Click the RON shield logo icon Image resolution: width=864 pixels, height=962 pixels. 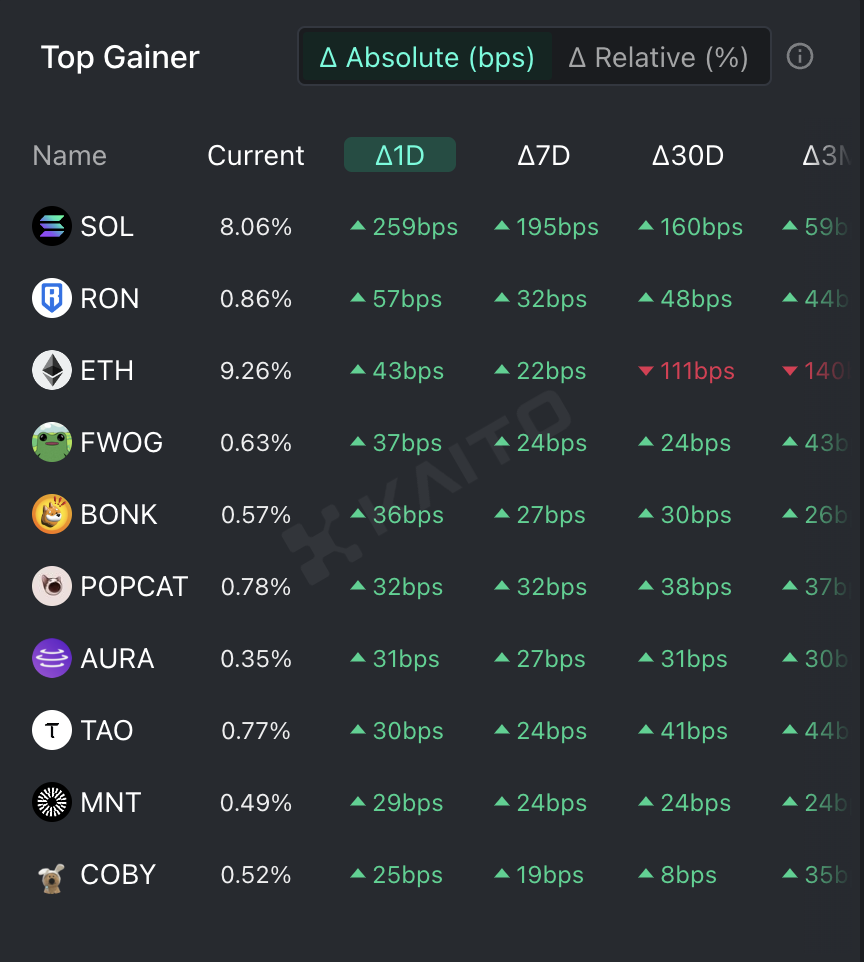(x=52, y=299)
